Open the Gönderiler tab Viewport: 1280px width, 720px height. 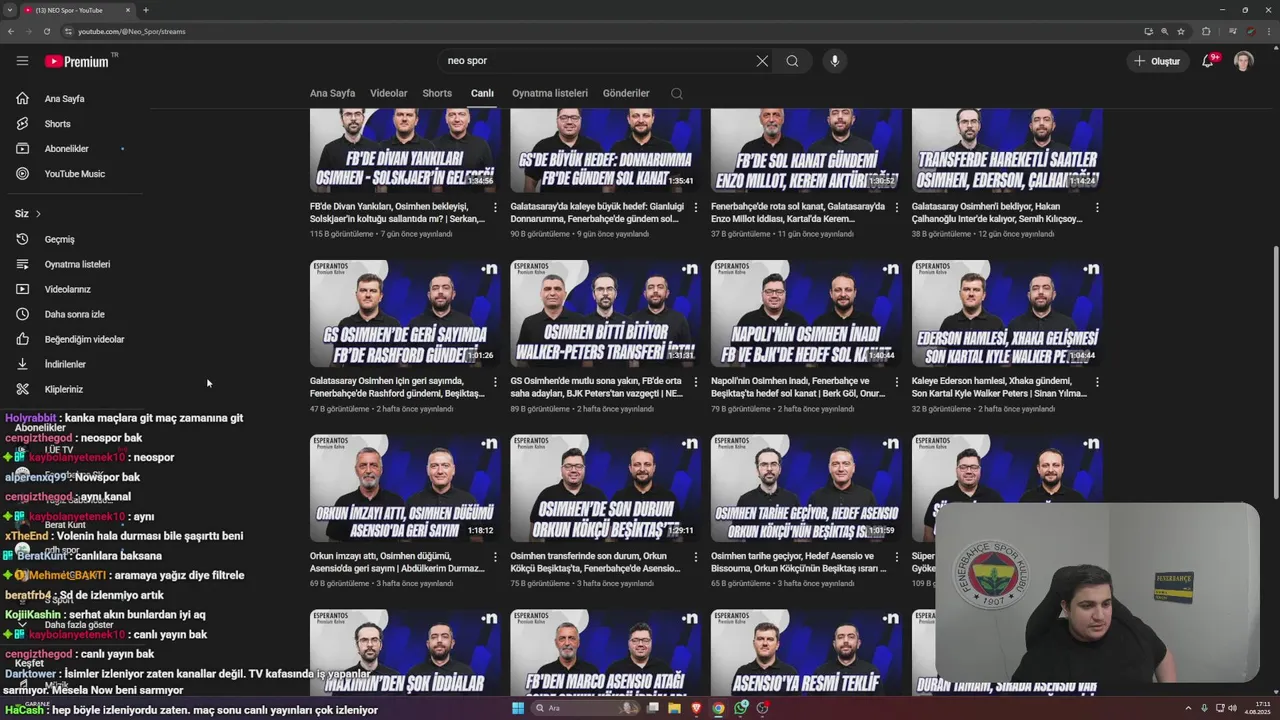(626, 93)
